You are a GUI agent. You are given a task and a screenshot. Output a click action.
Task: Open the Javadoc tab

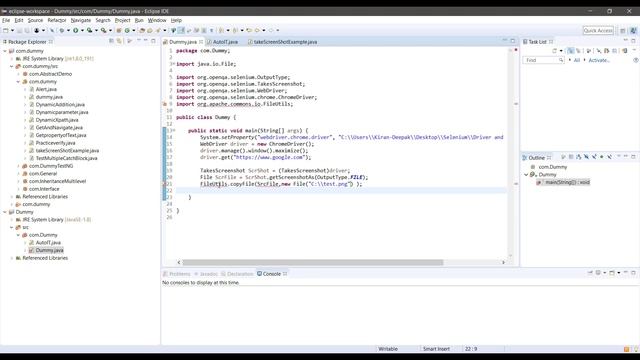[x=208, y=274]
